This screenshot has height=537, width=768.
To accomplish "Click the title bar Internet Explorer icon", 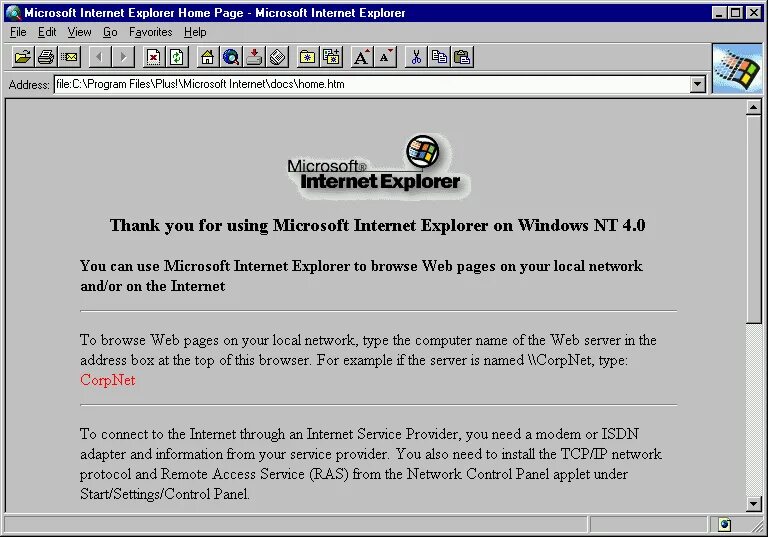I will [14, 12].
